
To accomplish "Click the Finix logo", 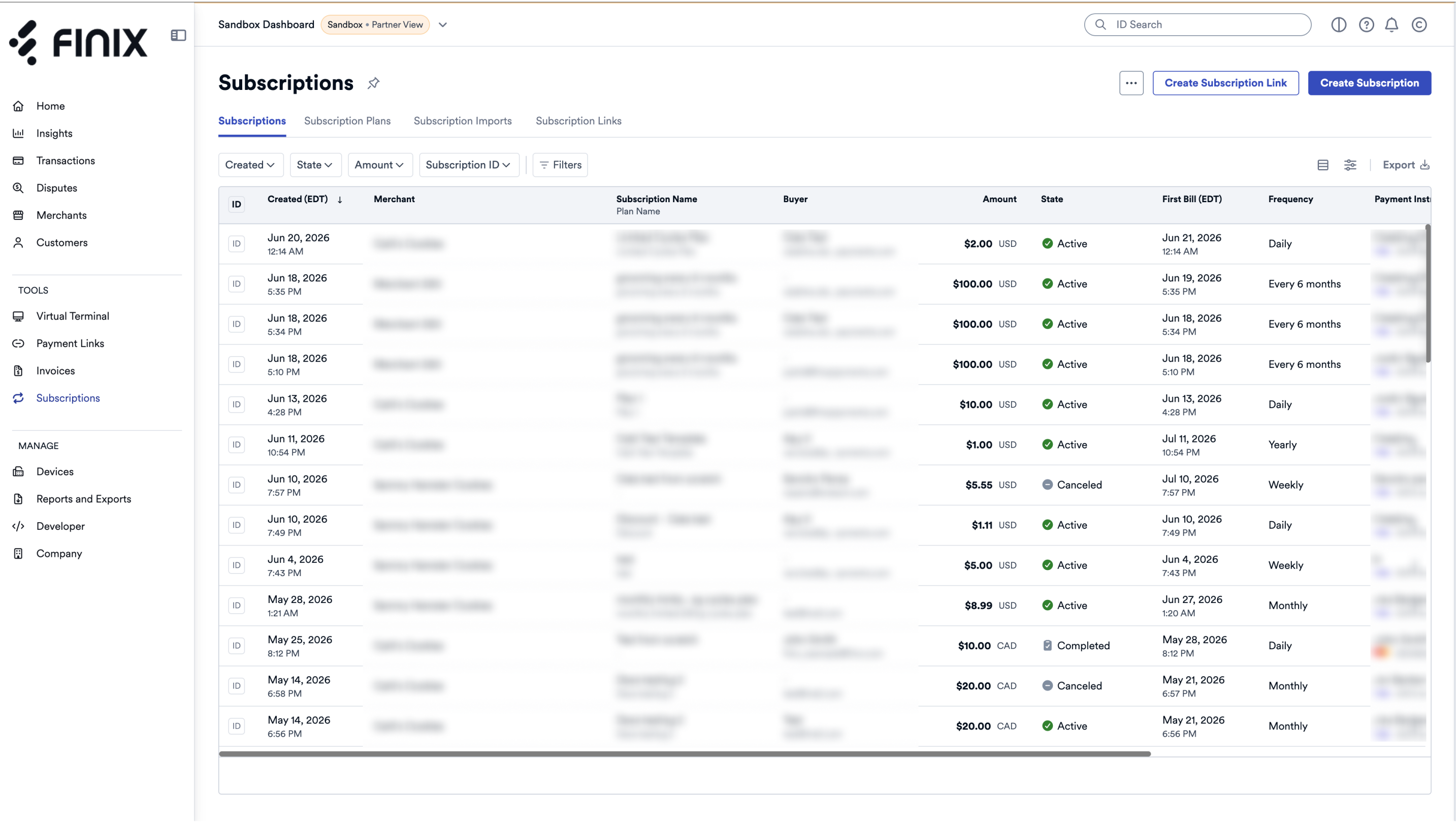I will pos(79,43).
